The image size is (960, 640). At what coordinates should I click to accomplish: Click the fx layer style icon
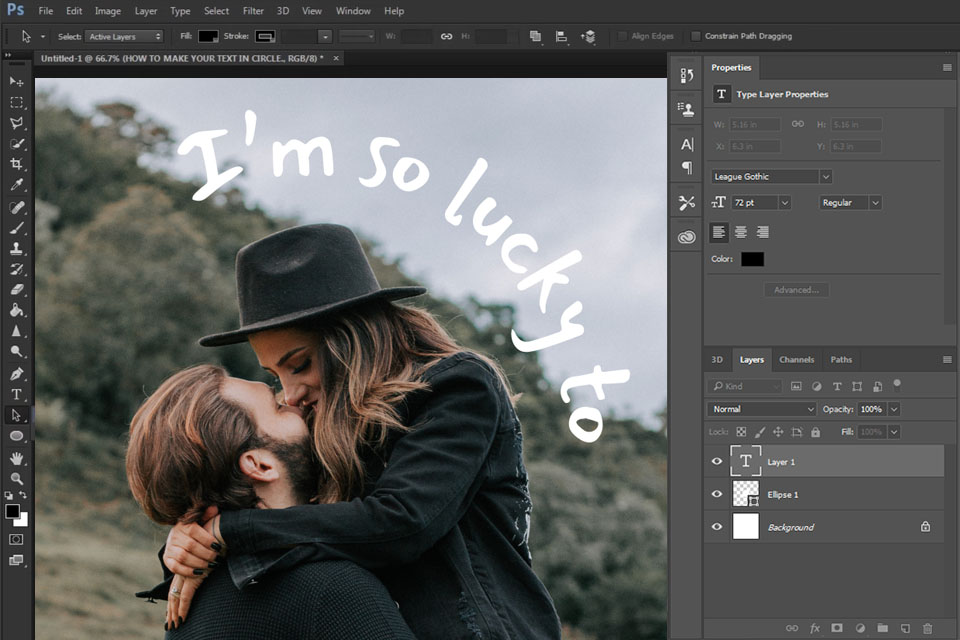[814, 628]
